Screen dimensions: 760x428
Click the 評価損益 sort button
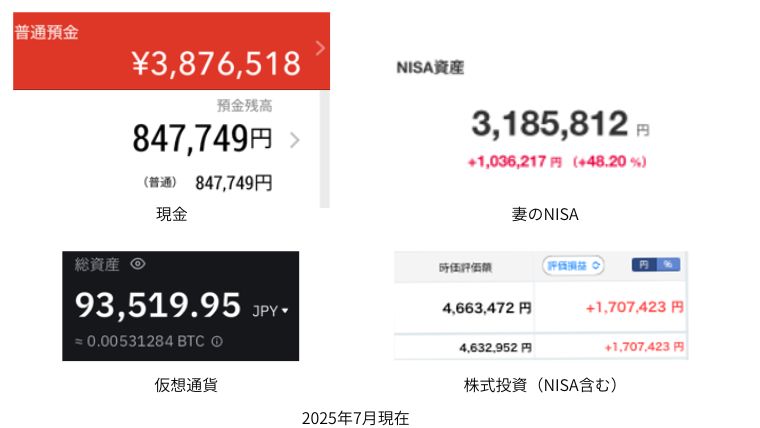pos(573,266)
